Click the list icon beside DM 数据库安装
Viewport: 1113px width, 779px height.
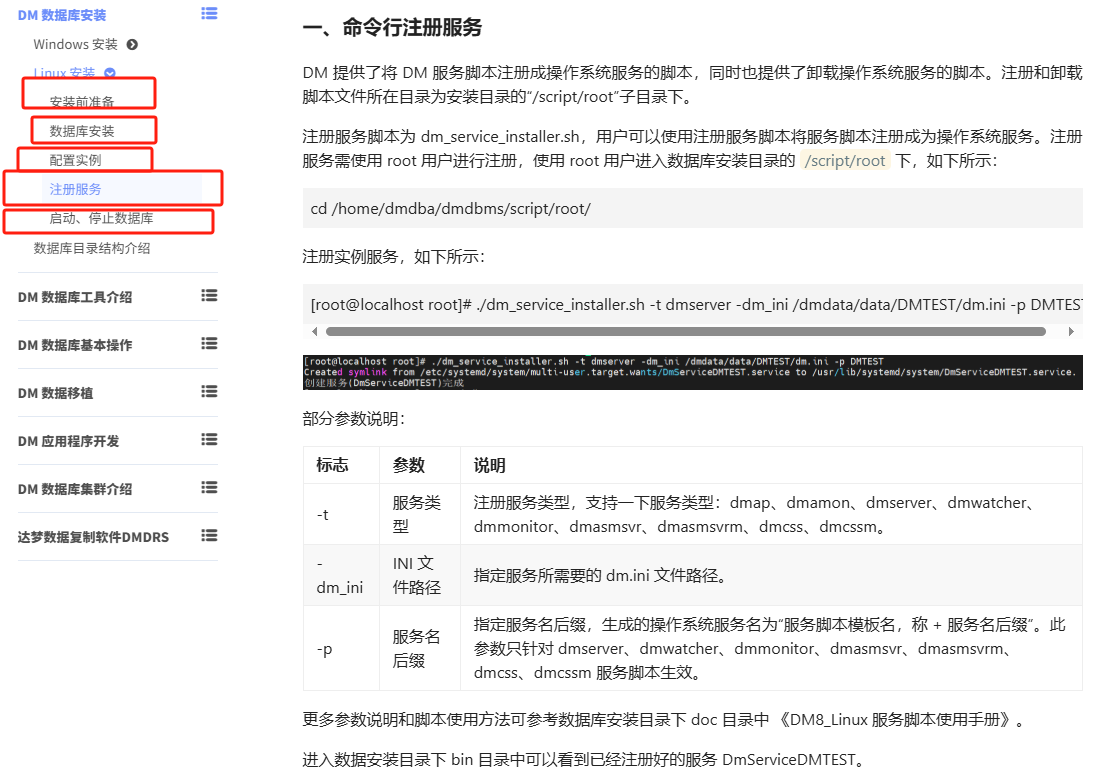(209, 14)
